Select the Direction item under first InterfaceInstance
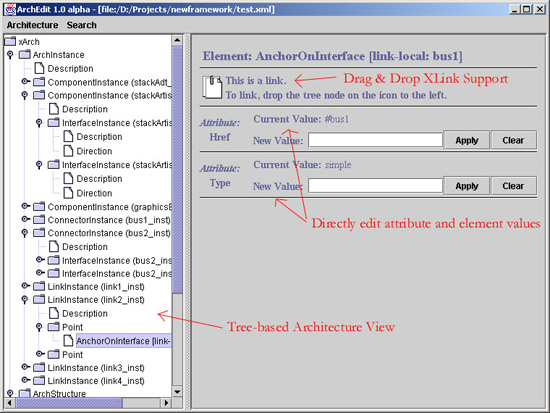The width and height of the screenshot is (550, 413). (94, 151)
